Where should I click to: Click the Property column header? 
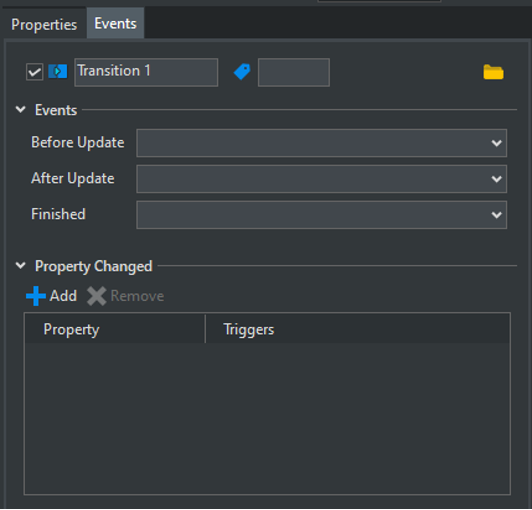click(x=115, y=329)
